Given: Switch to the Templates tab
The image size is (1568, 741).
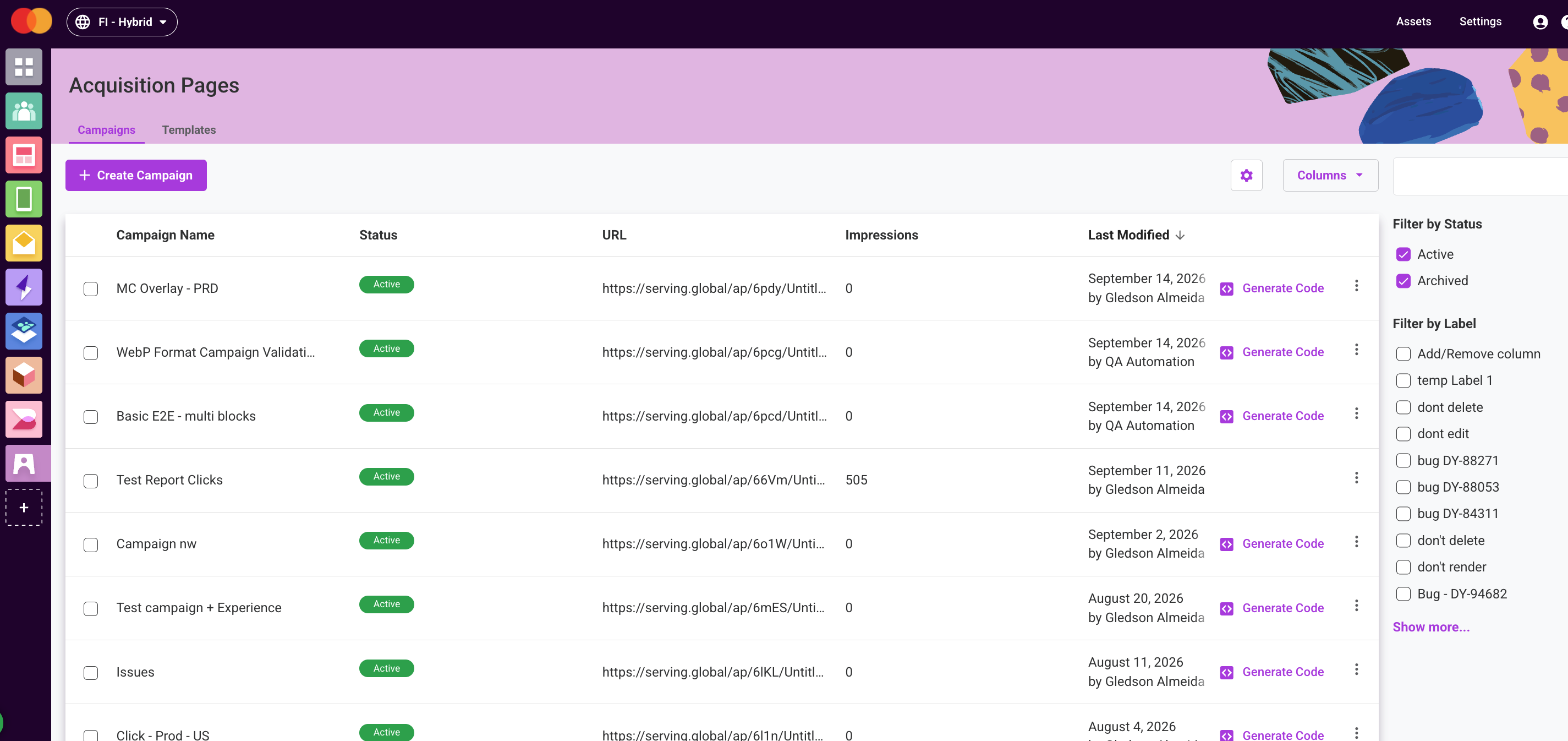Looking at the screenshot, I should click(x=189, y=130).
